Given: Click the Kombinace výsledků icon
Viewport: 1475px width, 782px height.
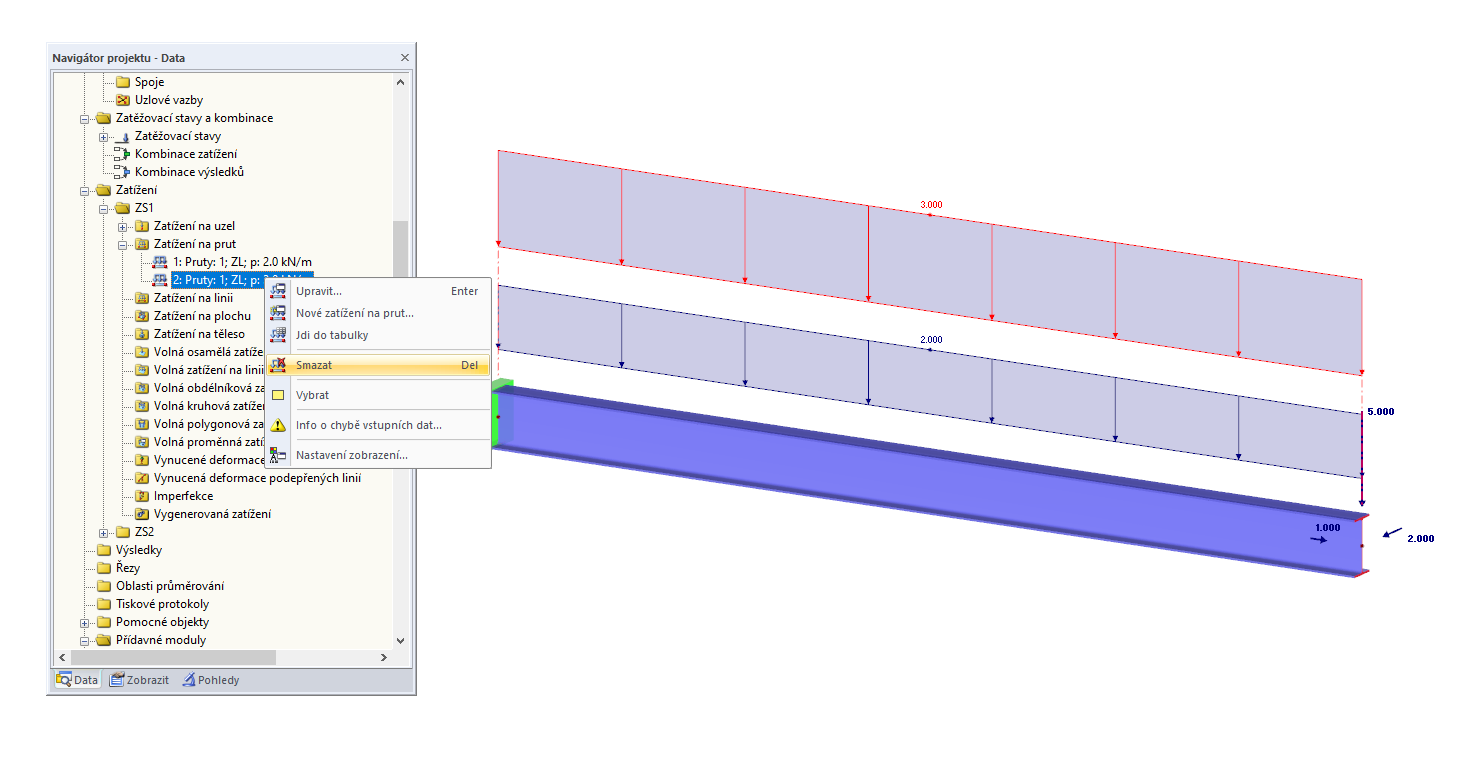Looking at the screenshot, I should 123,172.
